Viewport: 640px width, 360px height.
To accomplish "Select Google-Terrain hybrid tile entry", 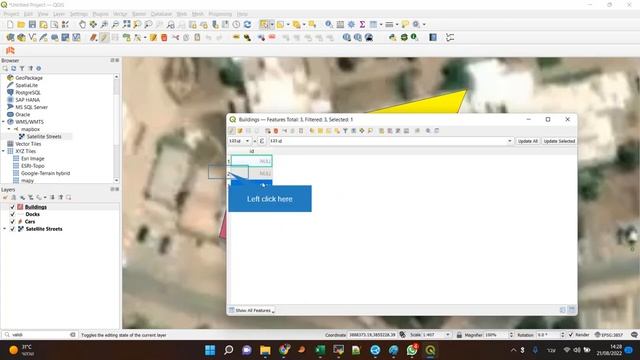I will coord(45,173).
